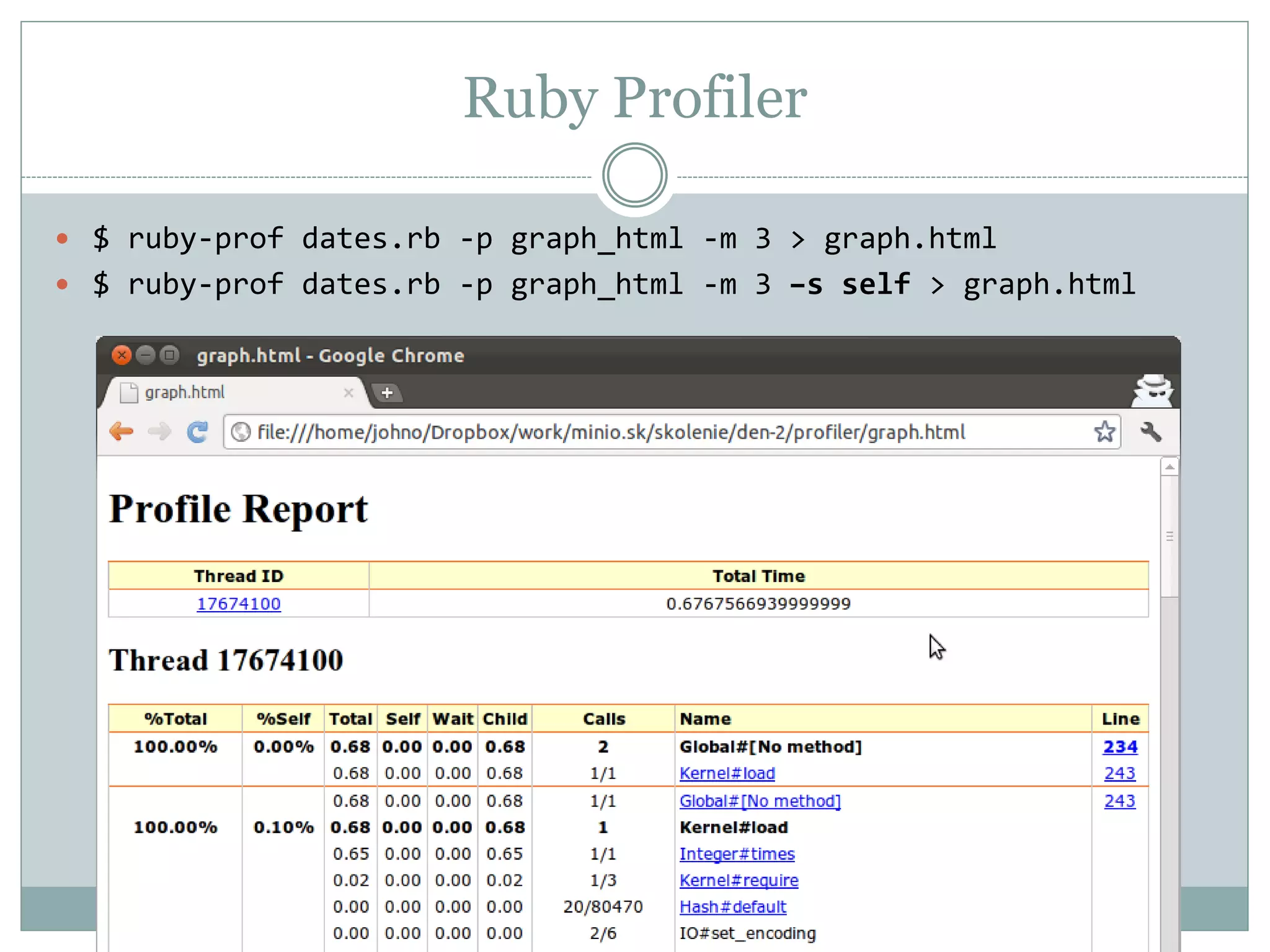1270x952 pixels.
Task: Bookmark the page with the star icon
Action: [1104, 431]
